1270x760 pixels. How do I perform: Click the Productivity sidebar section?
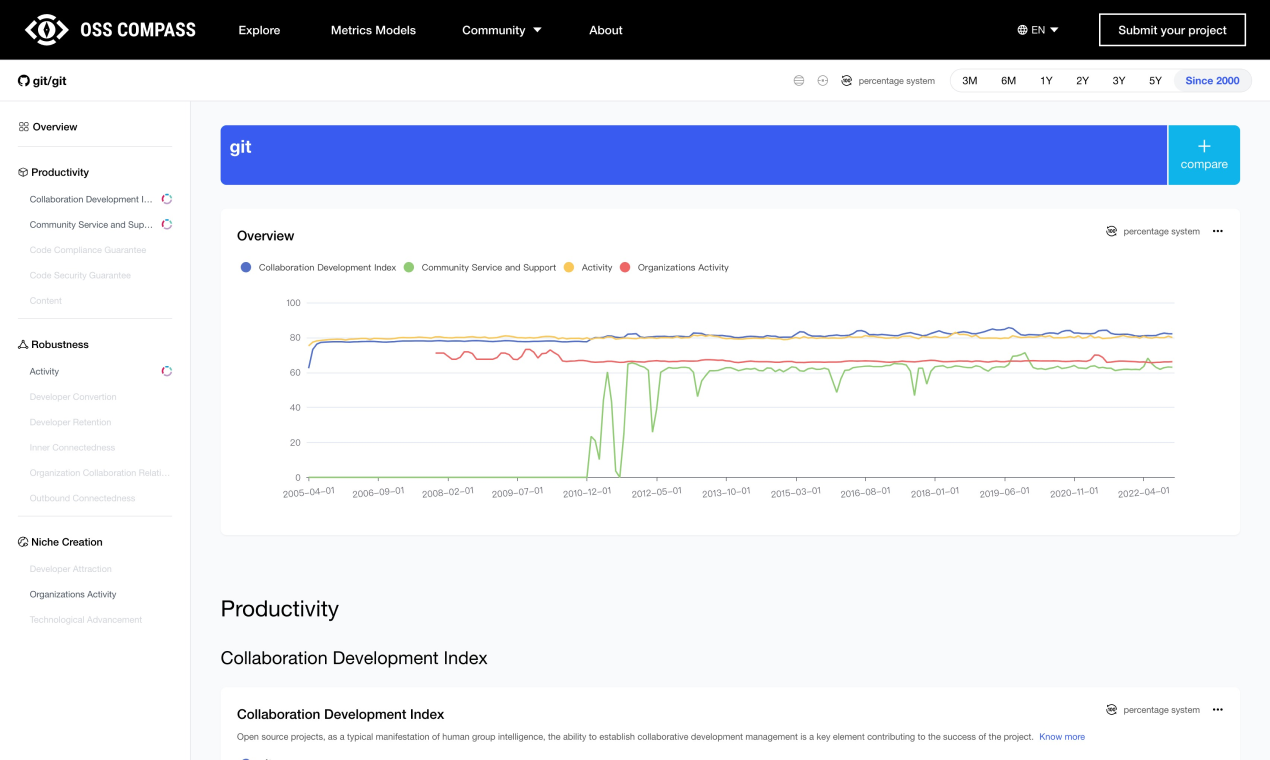pos(60,172)
